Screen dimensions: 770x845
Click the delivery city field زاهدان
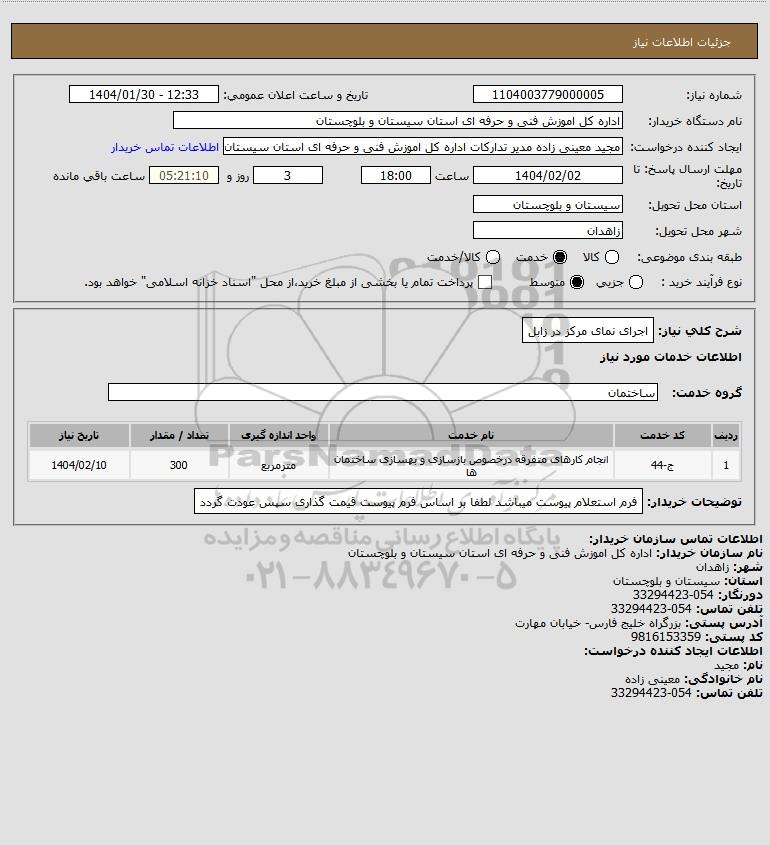547,231
